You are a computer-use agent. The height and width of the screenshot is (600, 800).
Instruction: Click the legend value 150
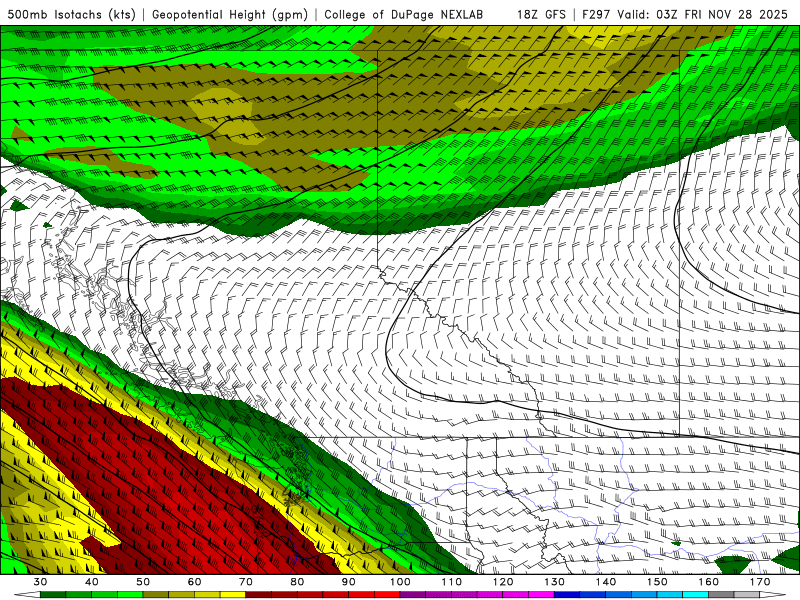(657, 582)
